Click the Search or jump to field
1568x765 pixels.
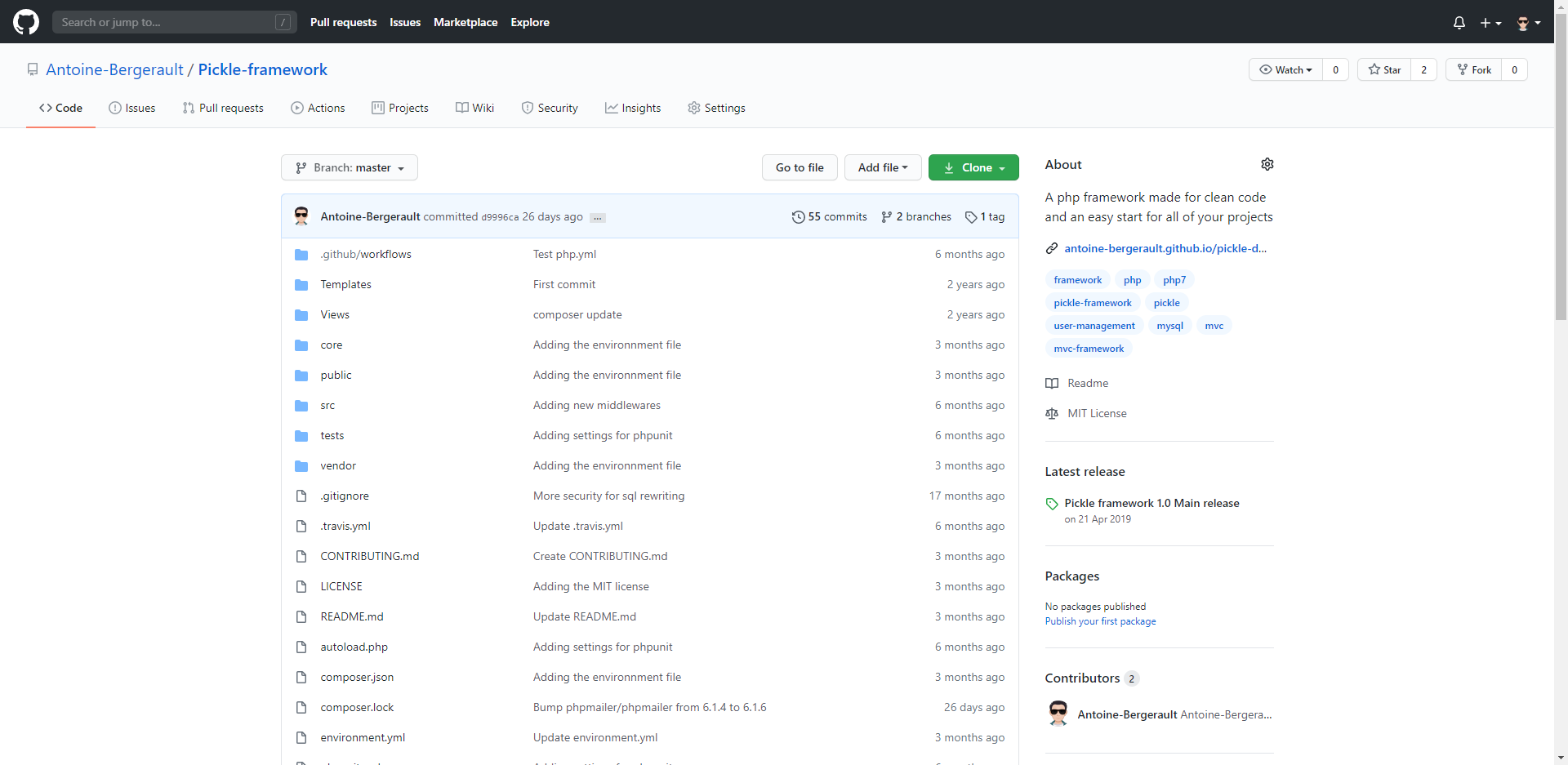pos(174,22)
